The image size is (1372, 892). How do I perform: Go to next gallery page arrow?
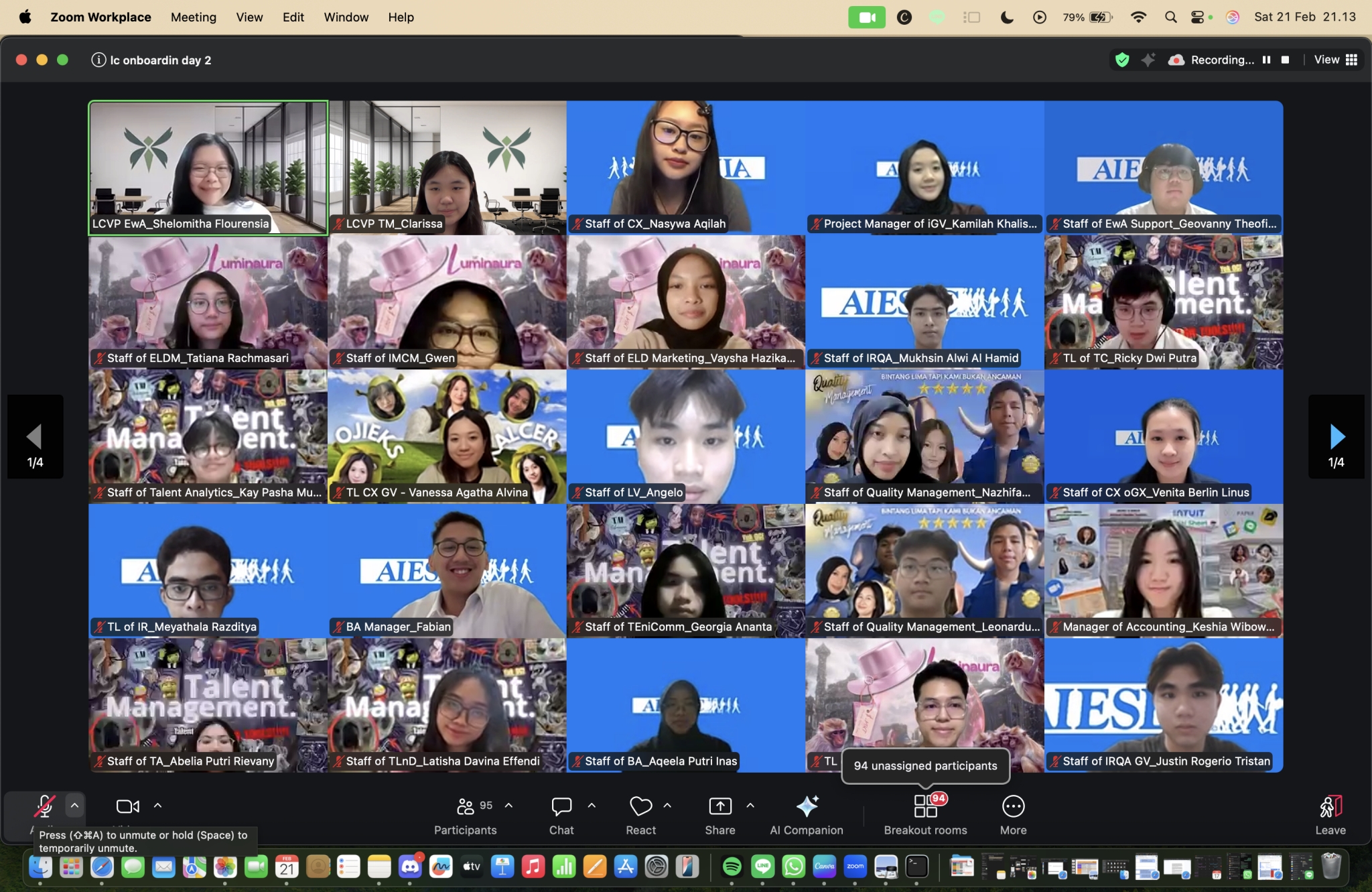tap(1336, 437)
